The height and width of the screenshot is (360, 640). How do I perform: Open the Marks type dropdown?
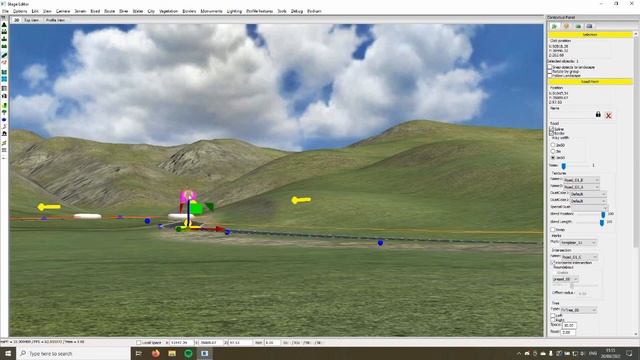coord(578,242)
